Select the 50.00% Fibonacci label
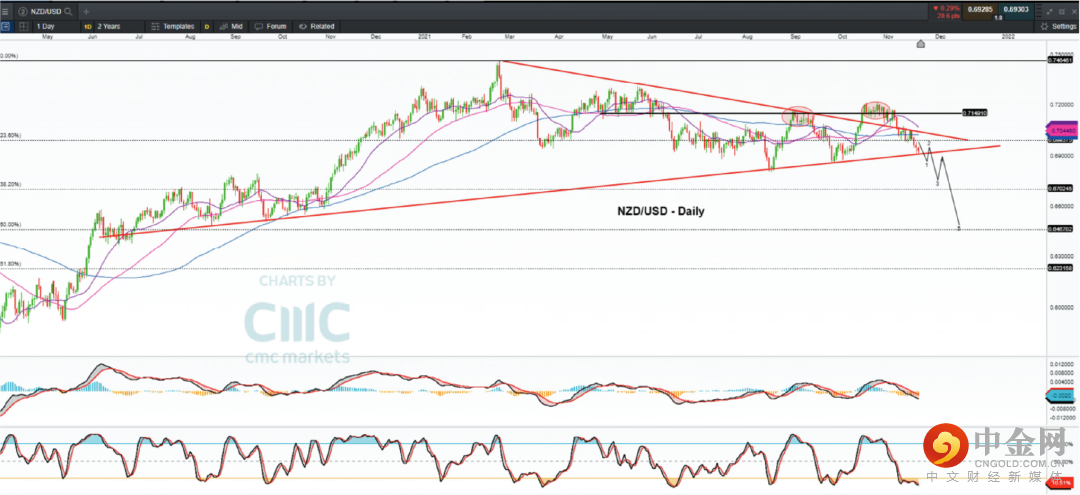The image size is (1080, 495). (10, 224)
